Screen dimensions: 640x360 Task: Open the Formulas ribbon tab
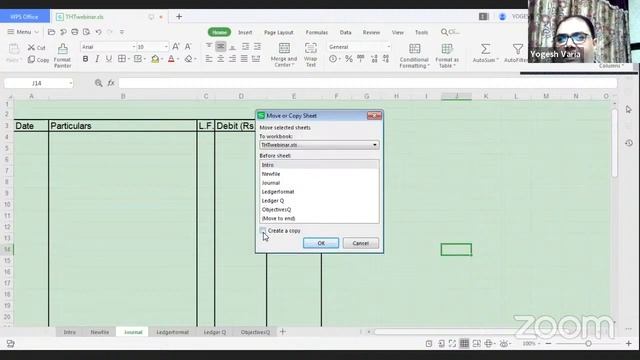(317, 32)
